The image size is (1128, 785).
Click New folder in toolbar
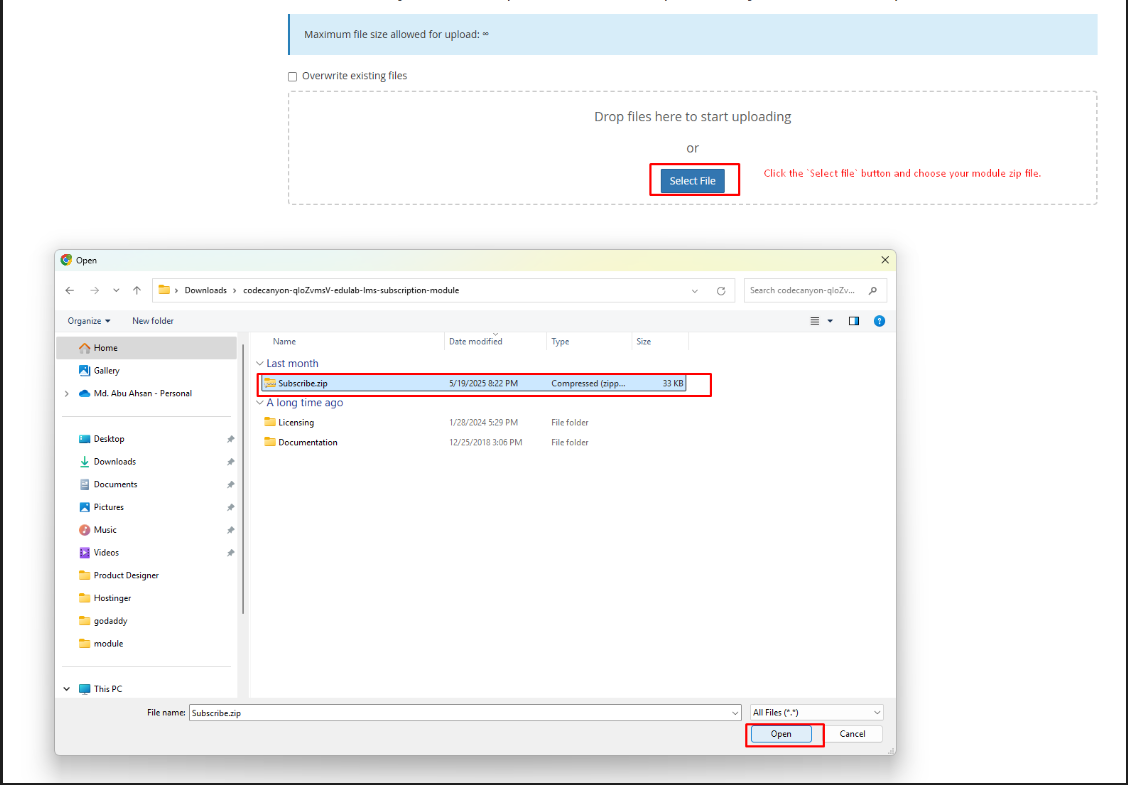click(153, 321)
